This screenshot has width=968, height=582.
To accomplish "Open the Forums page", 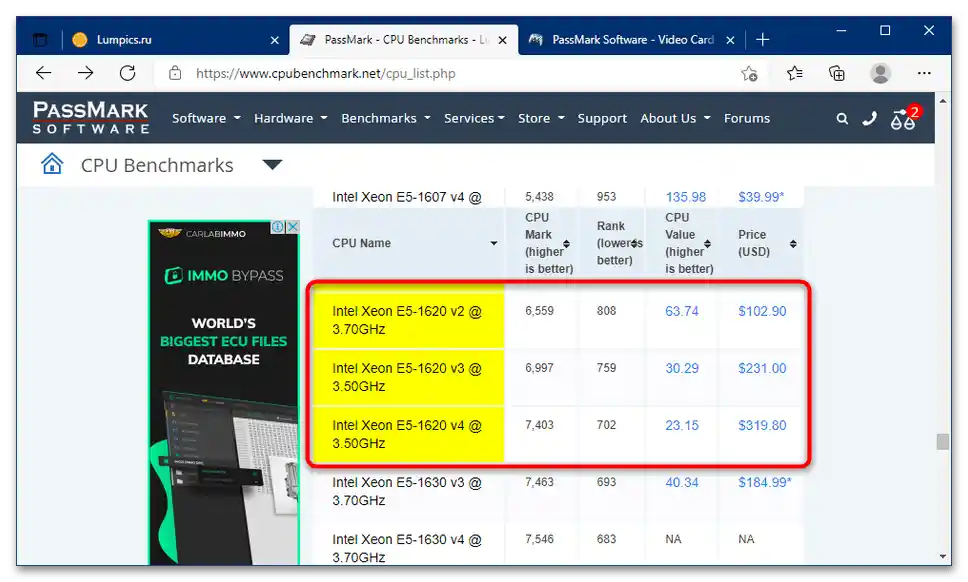I will 746,118.
